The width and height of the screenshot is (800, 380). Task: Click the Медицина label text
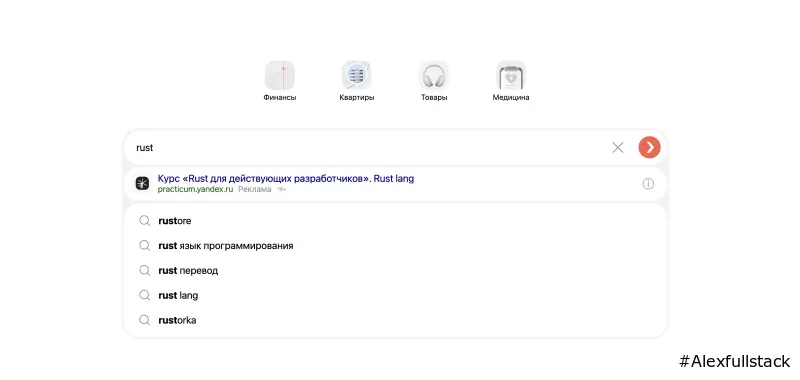pyautogui.click(x=511, y=97)
